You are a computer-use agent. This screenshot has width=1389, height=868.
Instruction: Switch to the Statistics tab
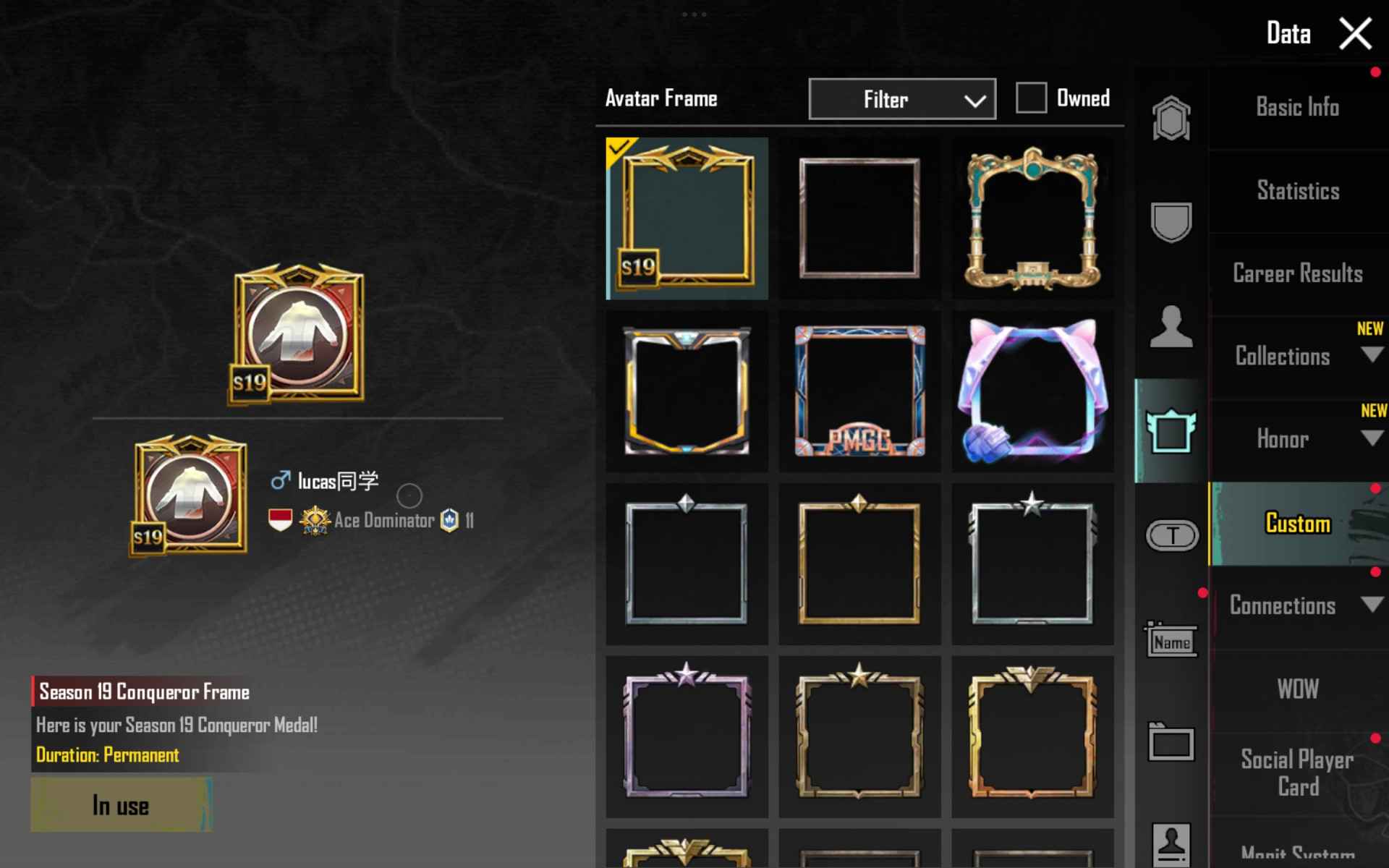tap(1298, 191)
